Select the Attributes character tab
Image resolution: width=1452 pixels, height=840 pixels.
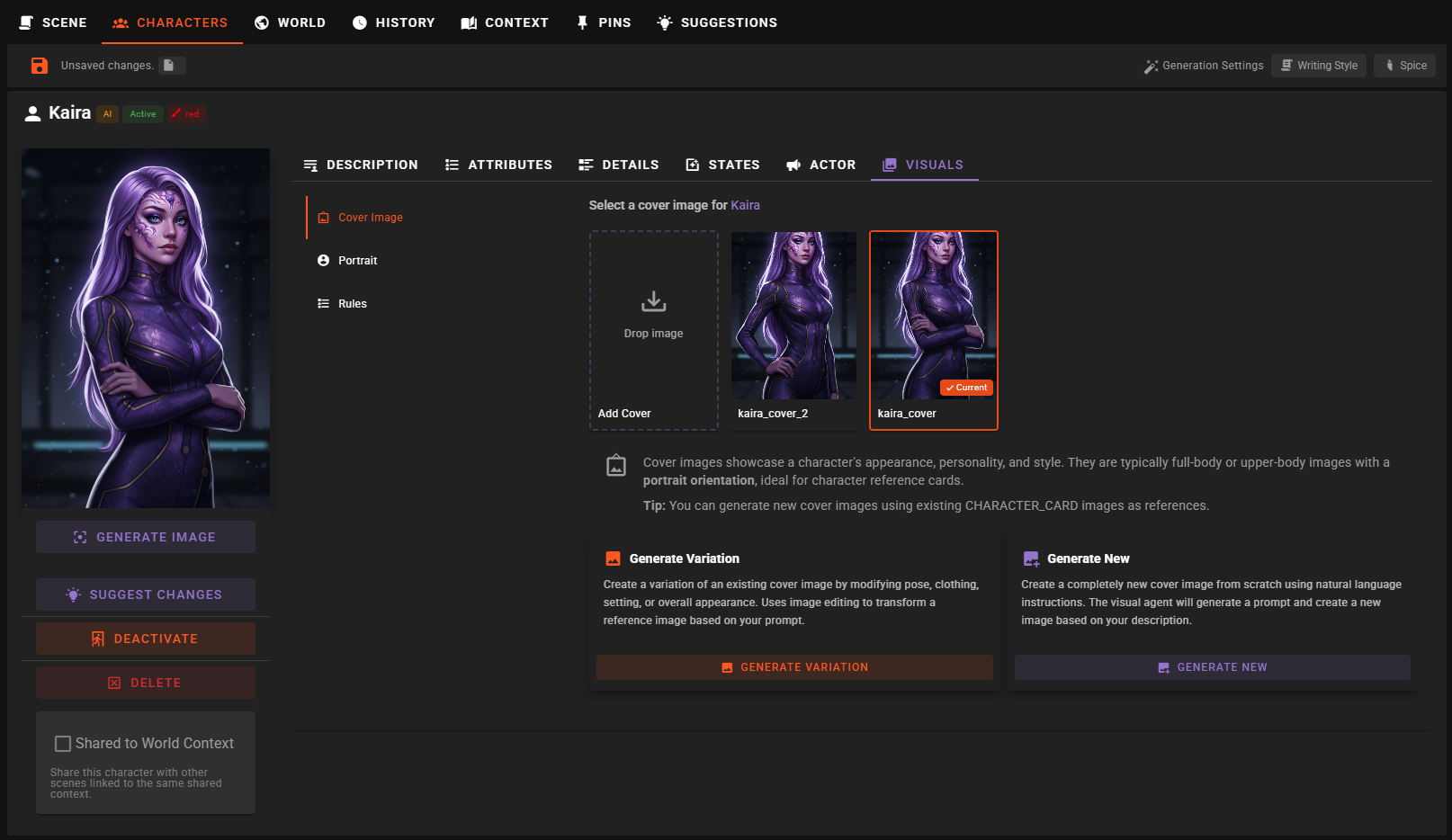coord(498,165)
